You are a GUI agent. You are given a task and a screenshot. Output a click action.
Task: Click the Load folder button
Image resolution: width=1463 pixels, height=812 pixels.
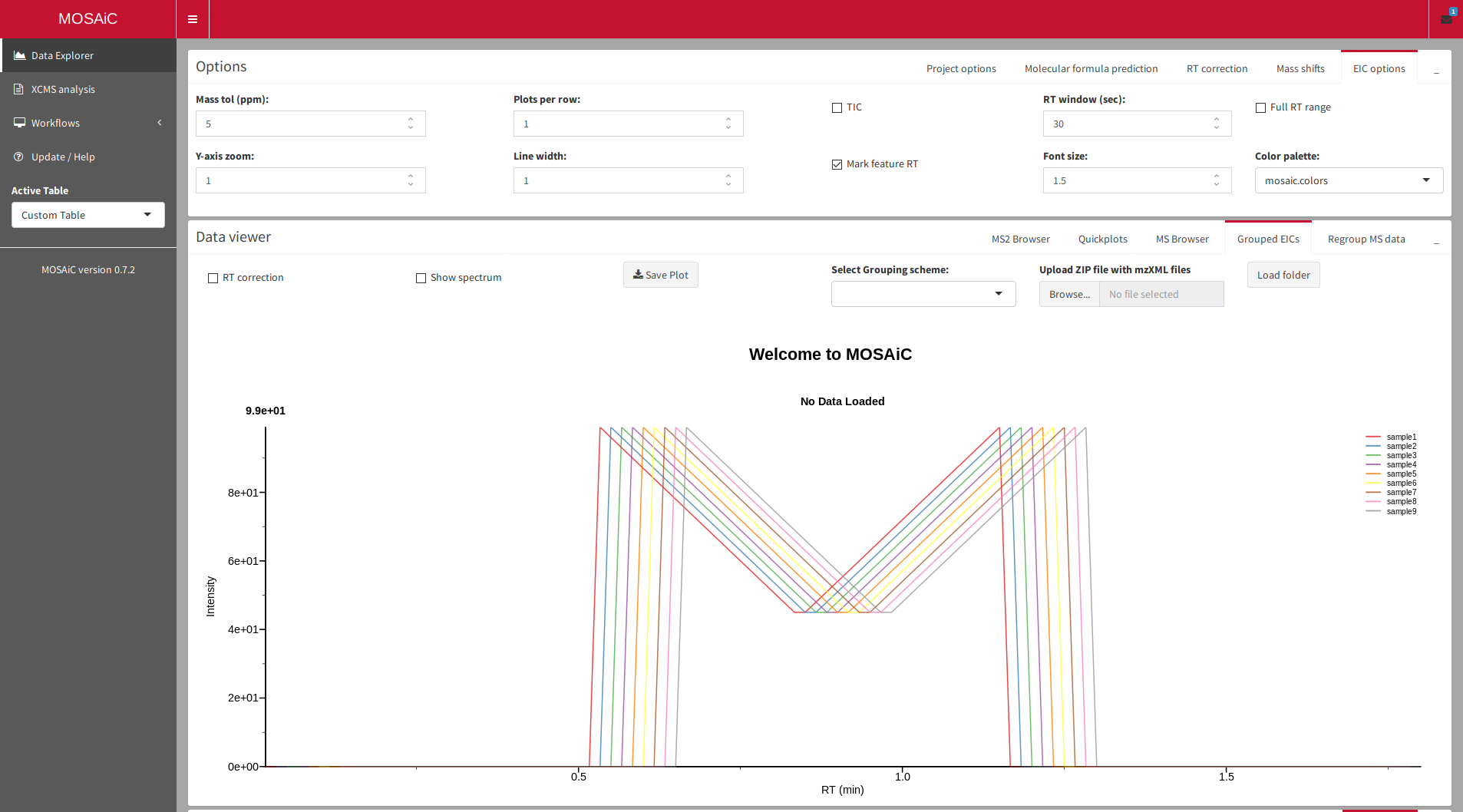(1283, 275)
